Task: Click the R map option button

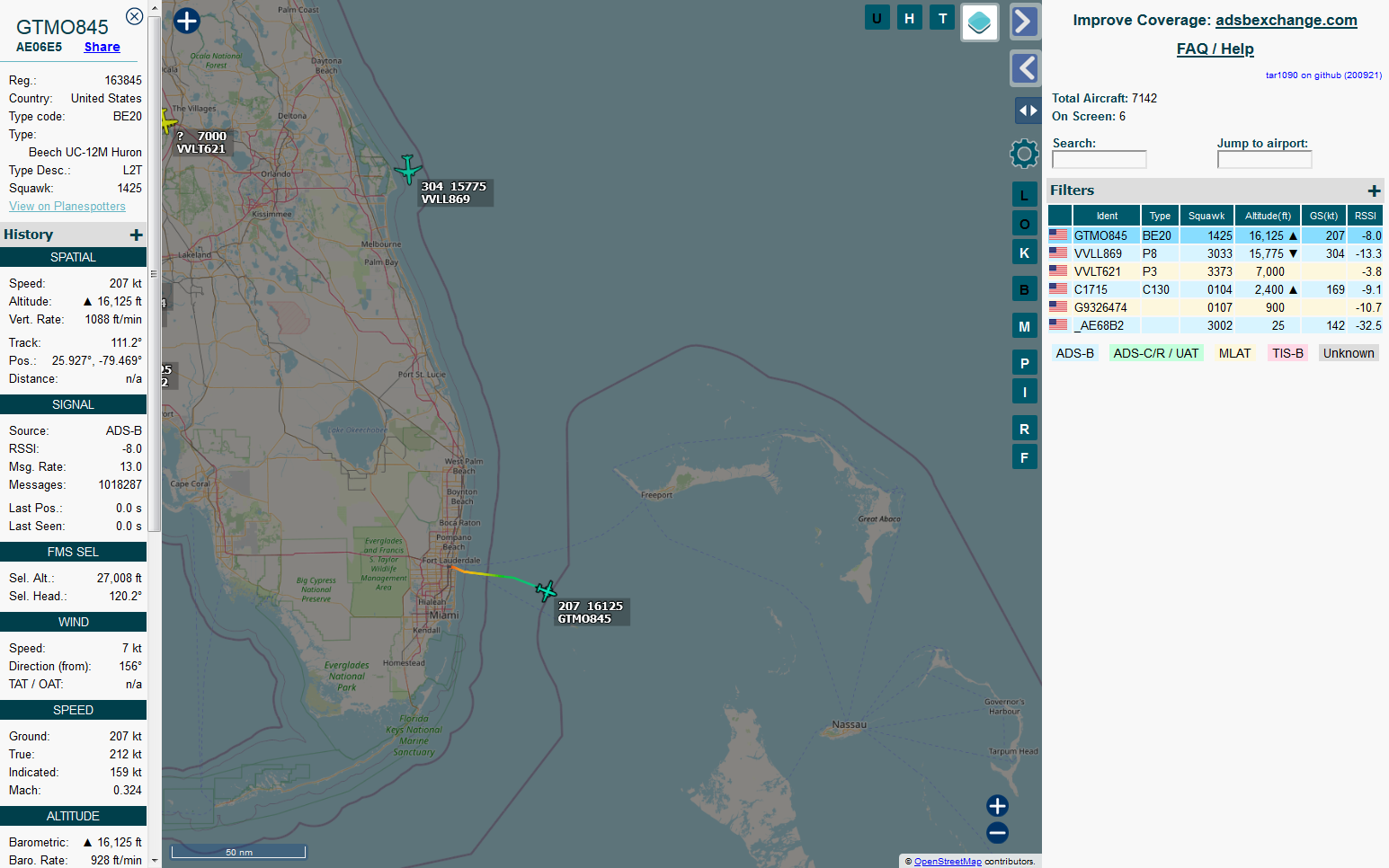Action: click(x=1024, y=429)
